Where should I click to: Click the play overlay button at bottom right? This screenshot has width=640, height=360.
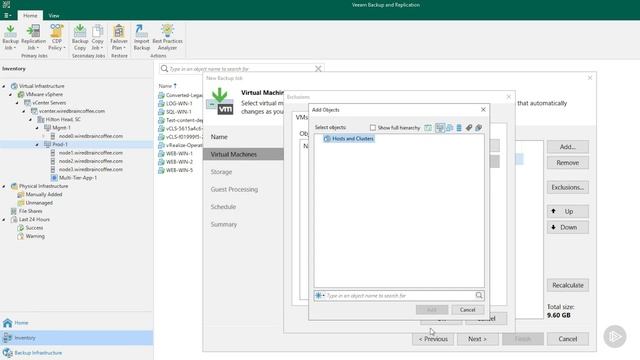615,336
